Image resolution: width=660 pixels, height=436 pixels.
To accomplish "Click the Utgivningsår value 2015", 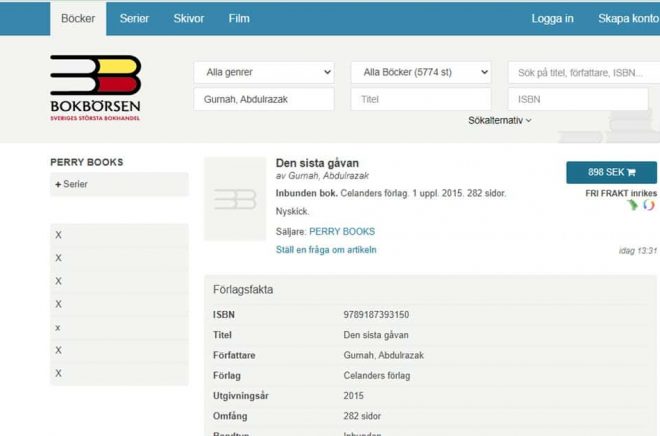I will (x=353, y=396).
